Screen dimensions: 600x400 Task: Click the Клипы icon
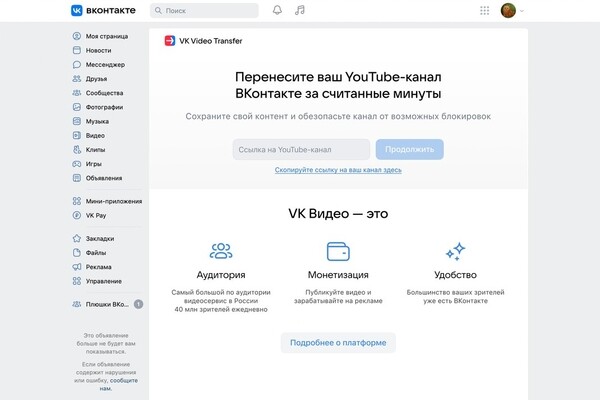point(77,149)
